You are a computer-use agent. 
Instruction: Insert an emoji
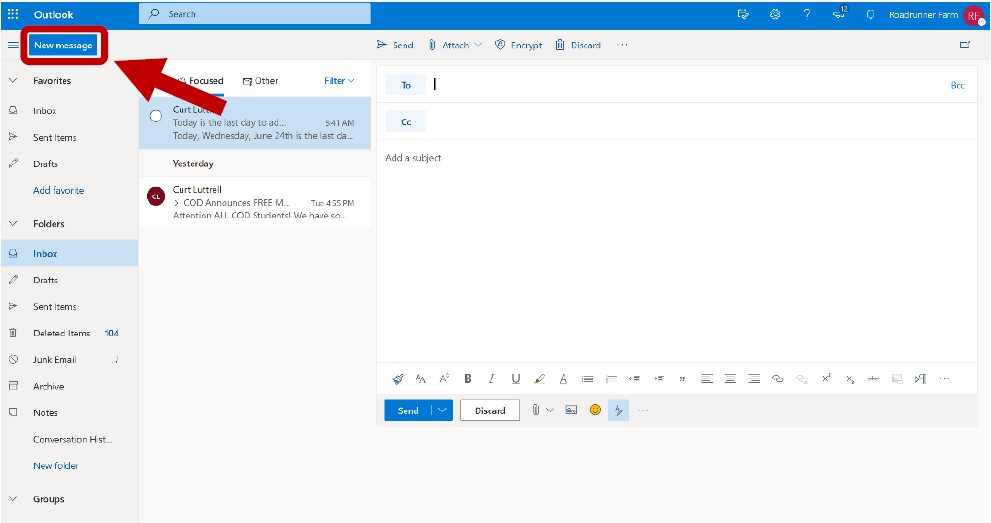595,410
